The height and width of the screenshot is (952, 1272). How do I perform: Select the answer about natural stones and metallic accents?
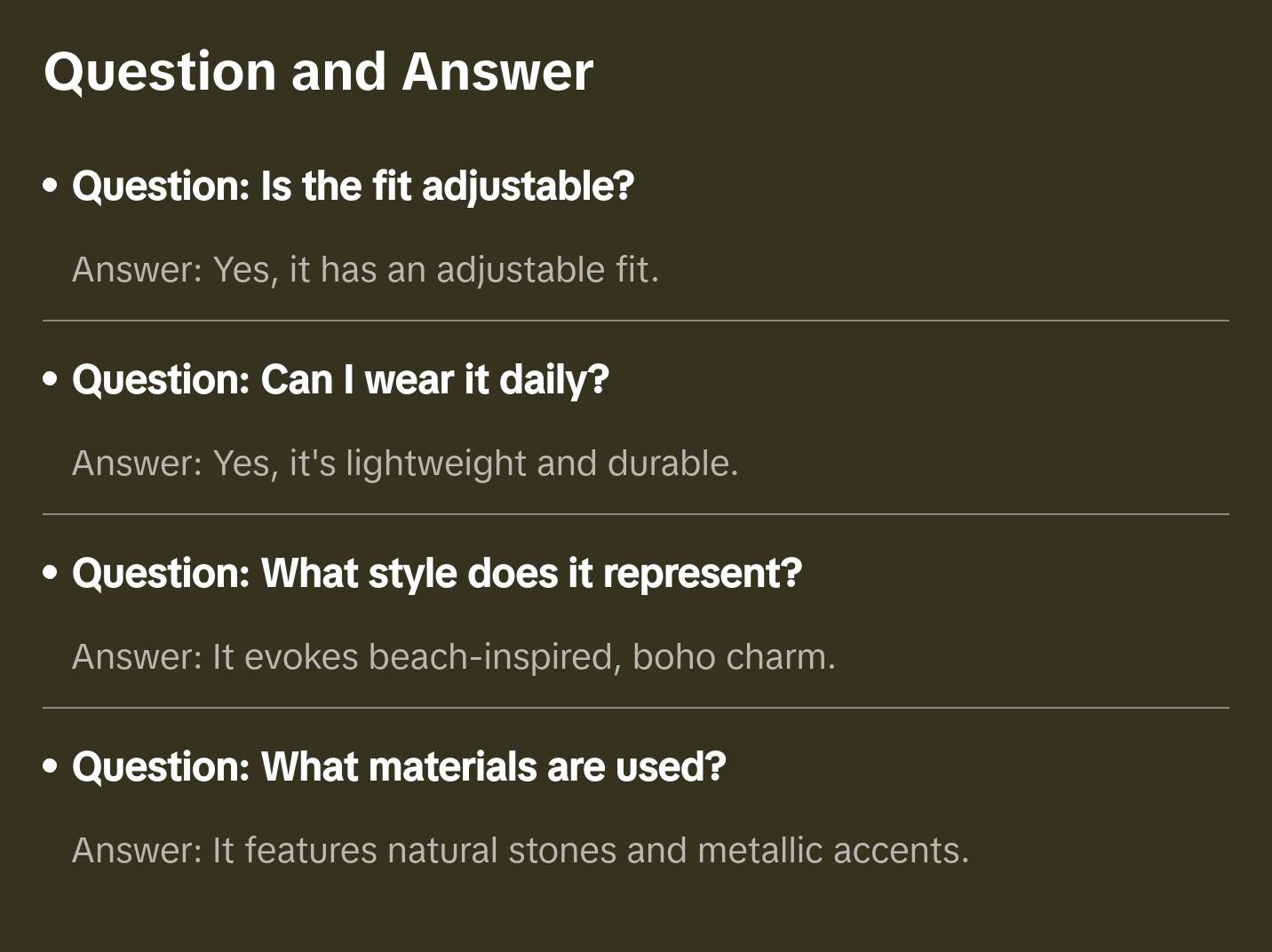tap(521, 851)
